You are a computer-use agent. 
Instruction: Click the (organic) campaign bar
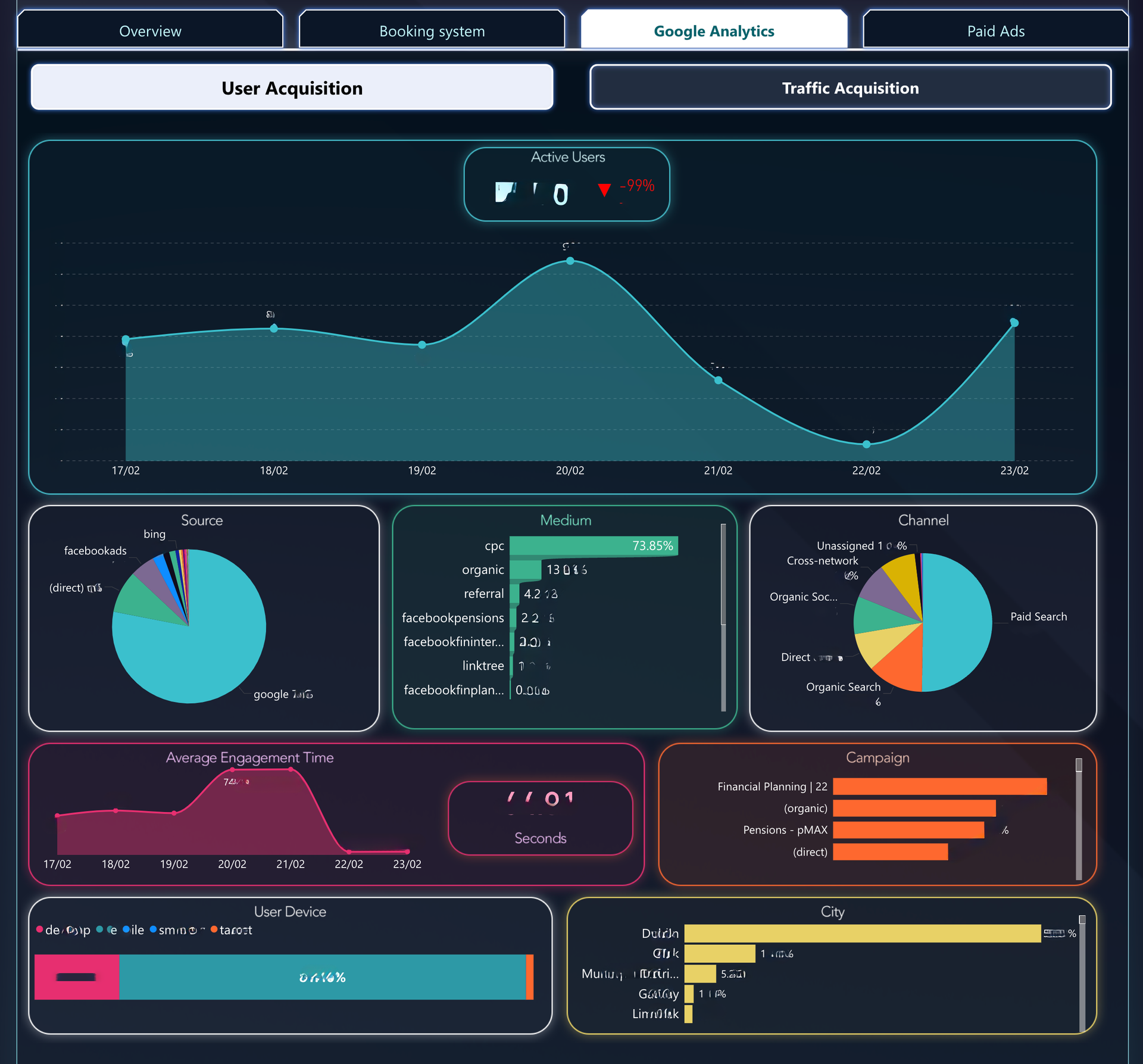coord(914,808)
